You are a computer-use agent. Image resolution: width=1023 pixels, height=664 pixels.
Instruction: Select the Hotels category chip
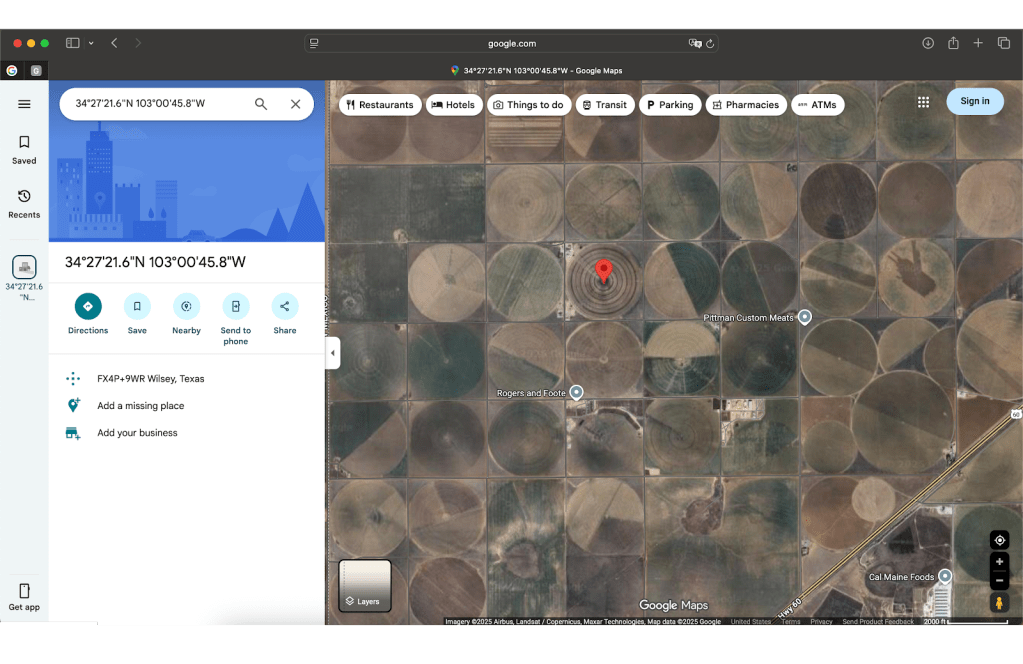453,105
